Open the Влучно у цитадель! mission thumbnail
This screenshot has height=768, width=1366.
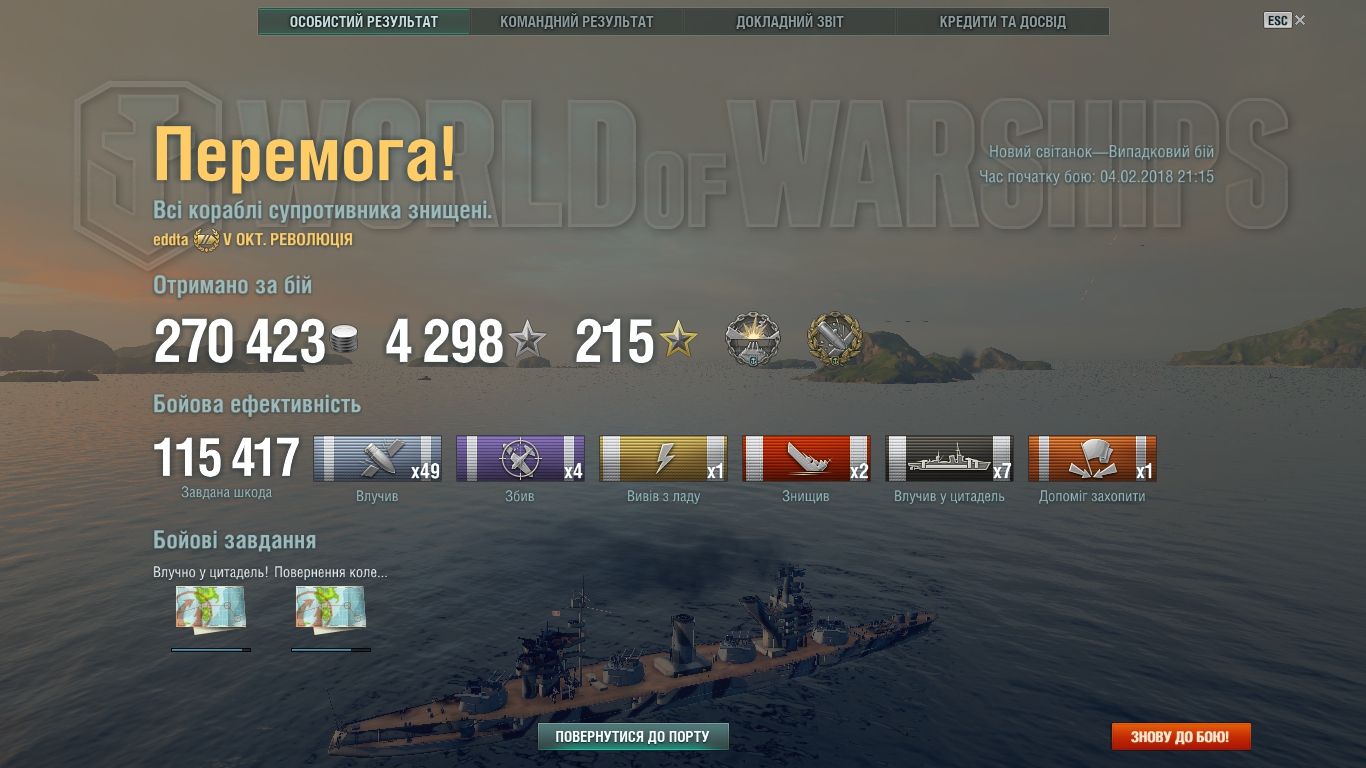coord(210,609)
